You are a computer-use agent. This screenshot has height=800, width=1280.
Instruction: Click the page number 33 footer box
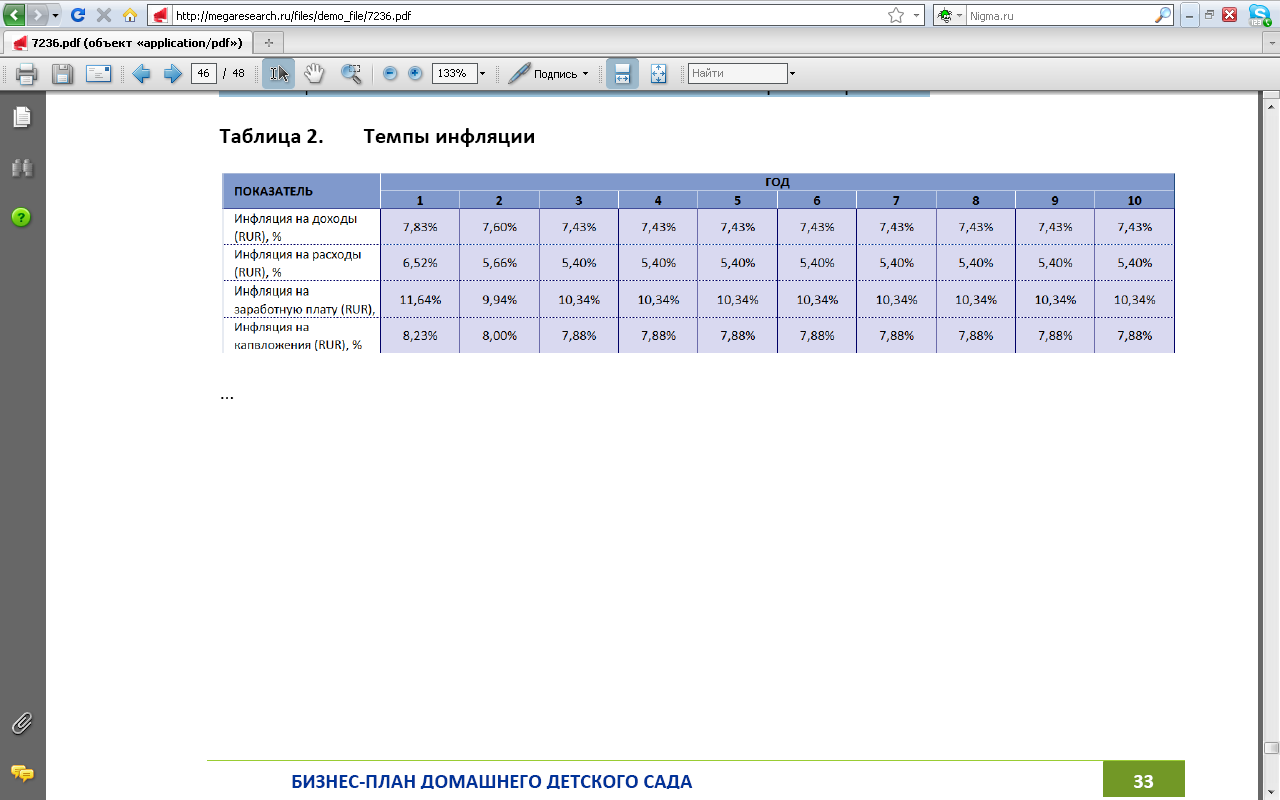click(1143, 780)
